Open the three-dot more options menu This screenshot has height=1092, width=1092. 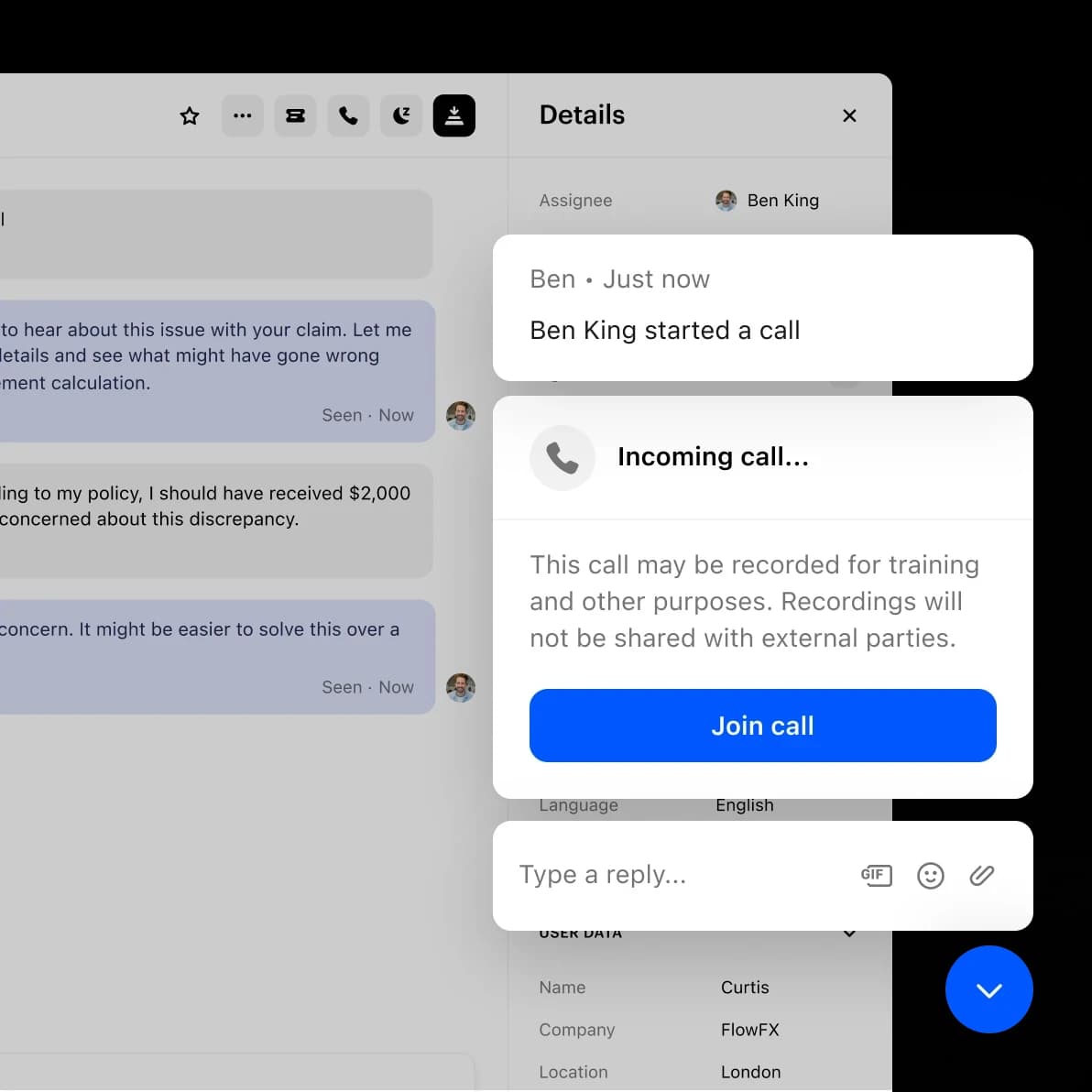[x=243, y=115]
